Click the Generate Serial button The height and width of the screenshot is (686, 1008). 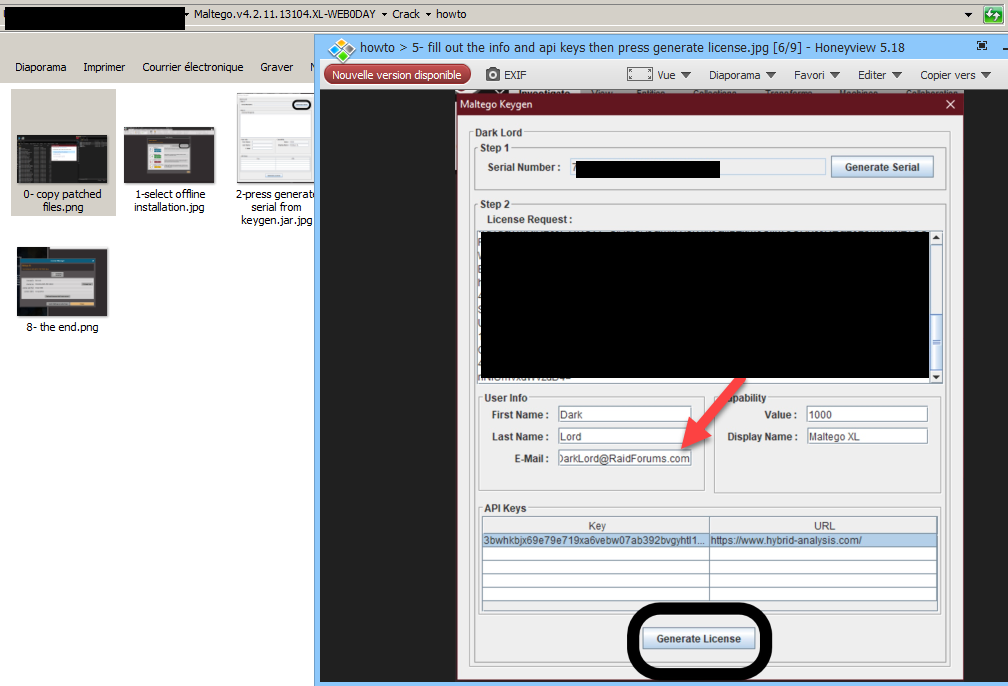(x=882, y=167)
